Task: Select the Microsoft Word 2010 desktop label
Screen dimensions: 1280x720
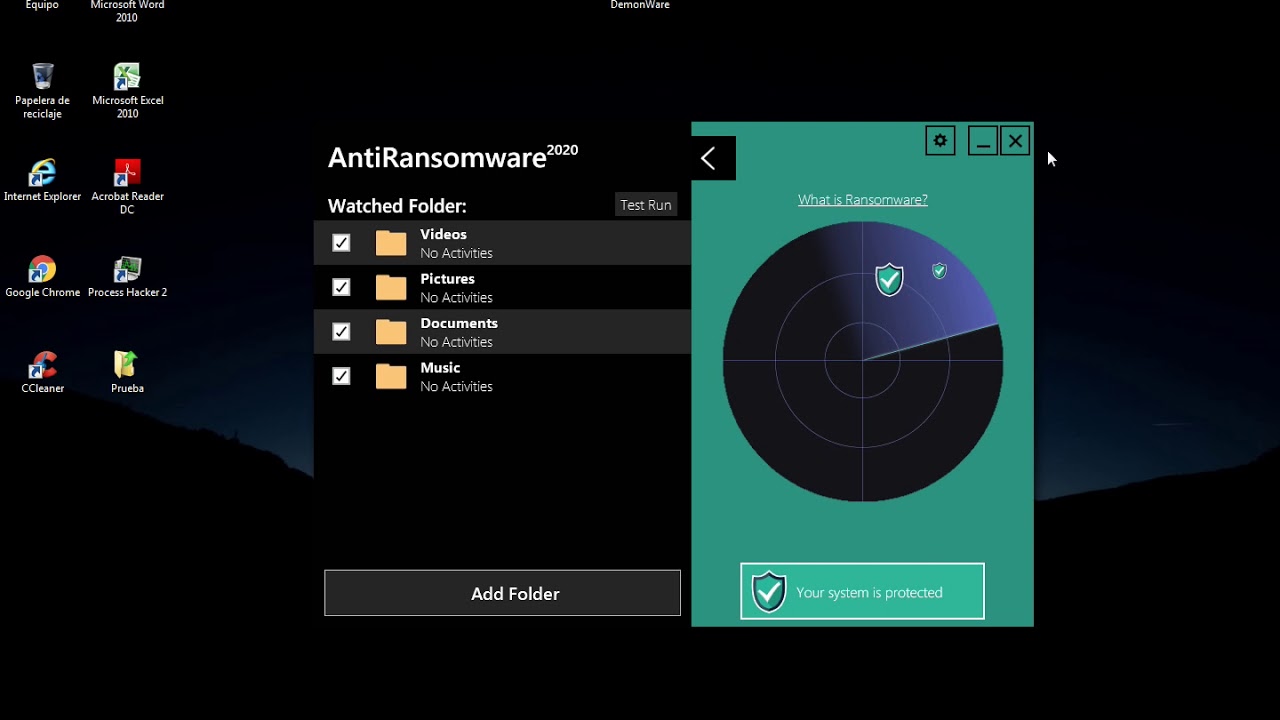Action: (127, 11)
